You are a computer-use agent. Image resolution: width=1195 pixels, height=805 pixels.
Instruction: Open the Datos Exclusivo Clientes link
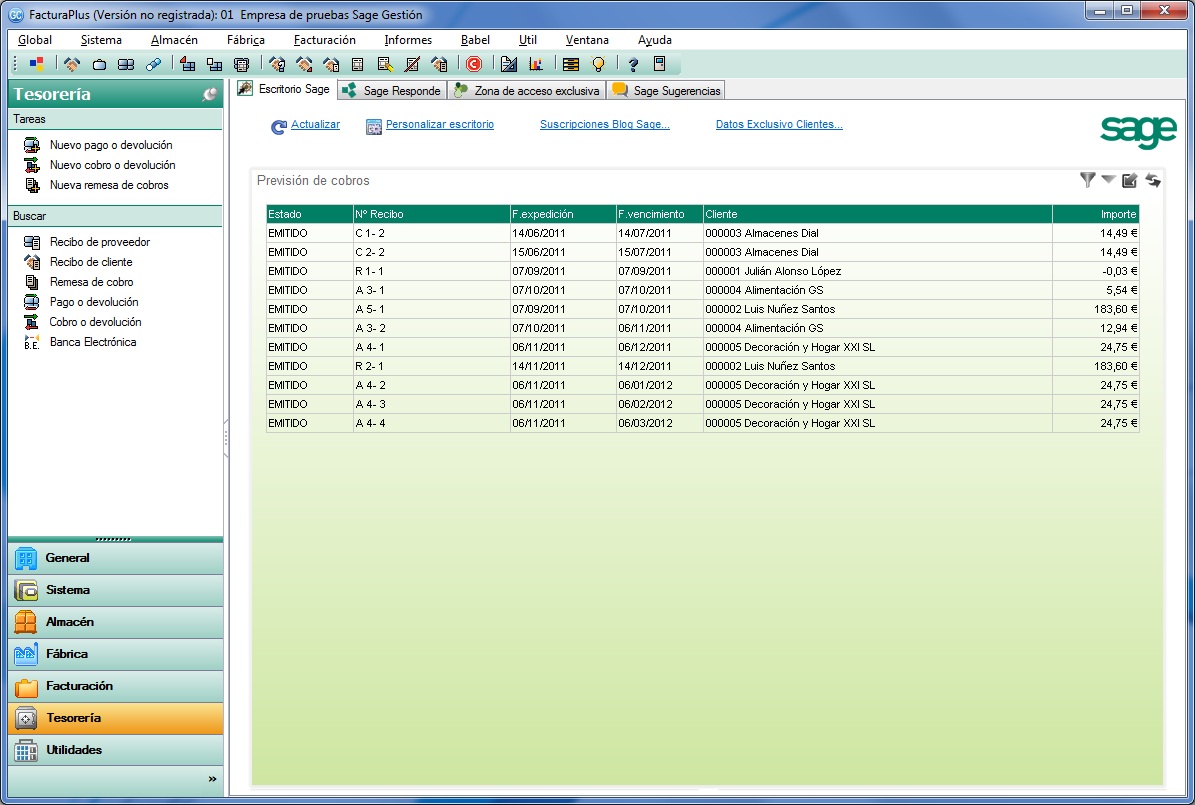tap(779, 124)
